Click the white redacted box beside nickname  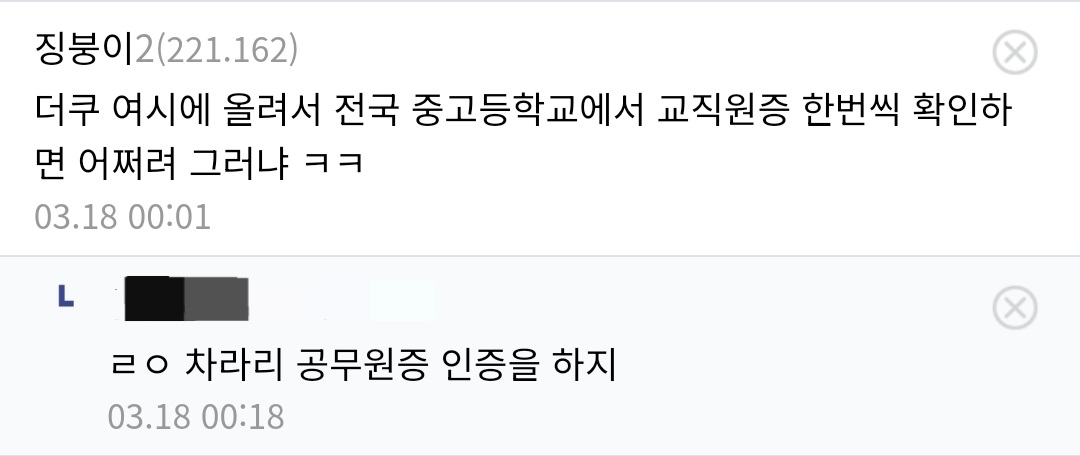point(403,300)
